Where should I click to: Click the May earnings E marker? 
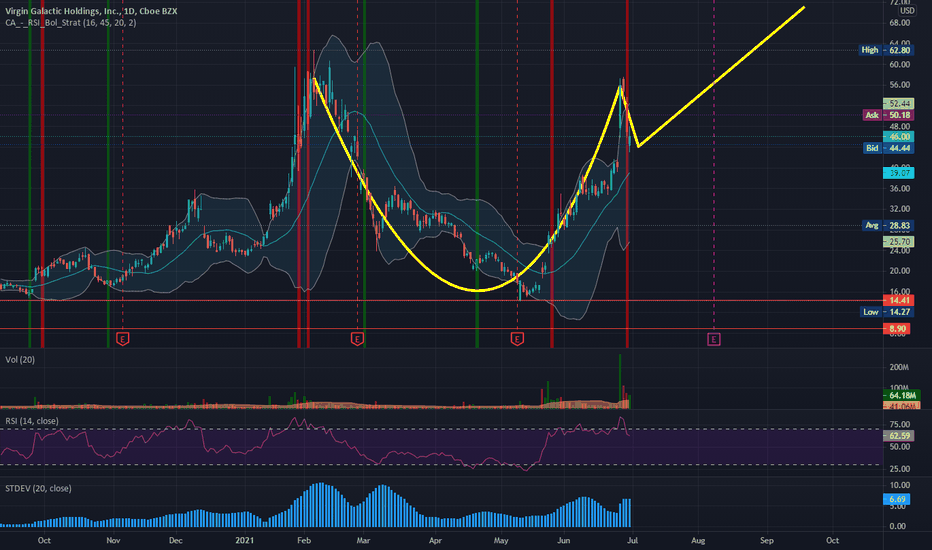point(517,339)
